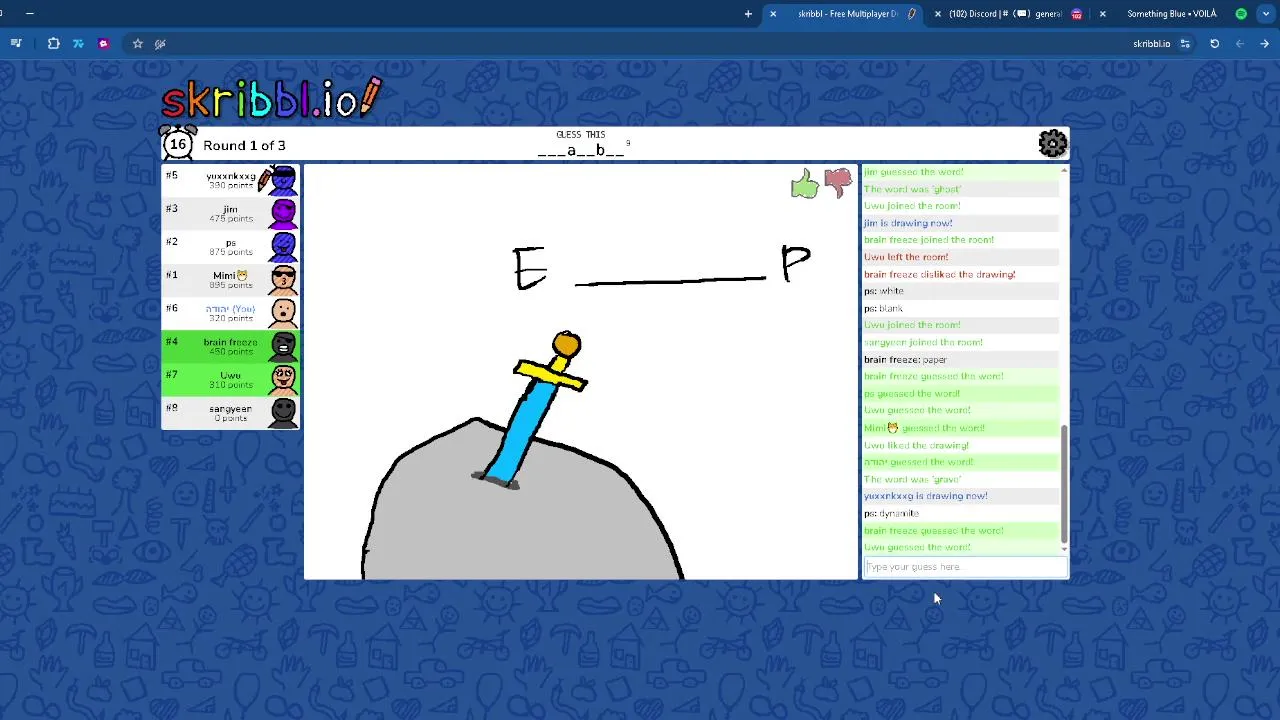Viewport: 1280px width, 720px height.
Task: Click chat message 'ps: blank'
Action: (x=884, y=308)
